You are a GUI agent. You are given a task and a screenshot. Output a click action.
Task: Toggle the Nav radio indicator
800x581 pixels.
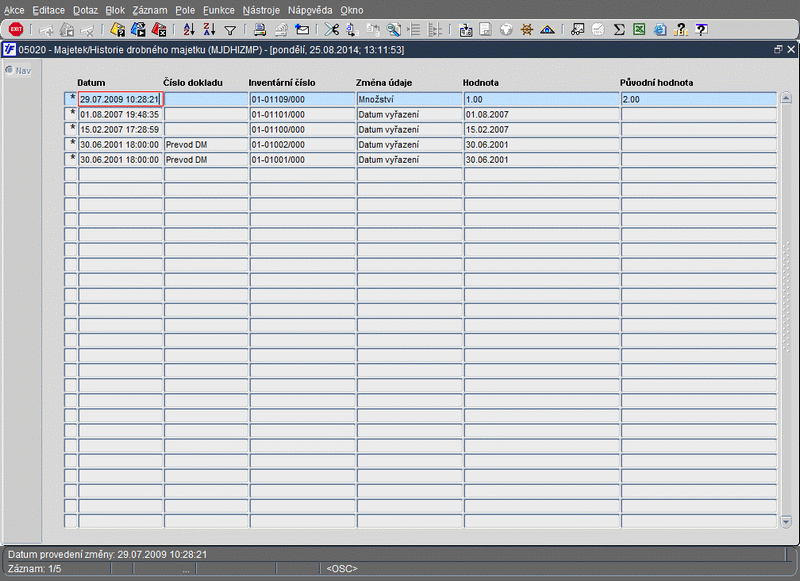pyautogui.click(x=9, y=70)
